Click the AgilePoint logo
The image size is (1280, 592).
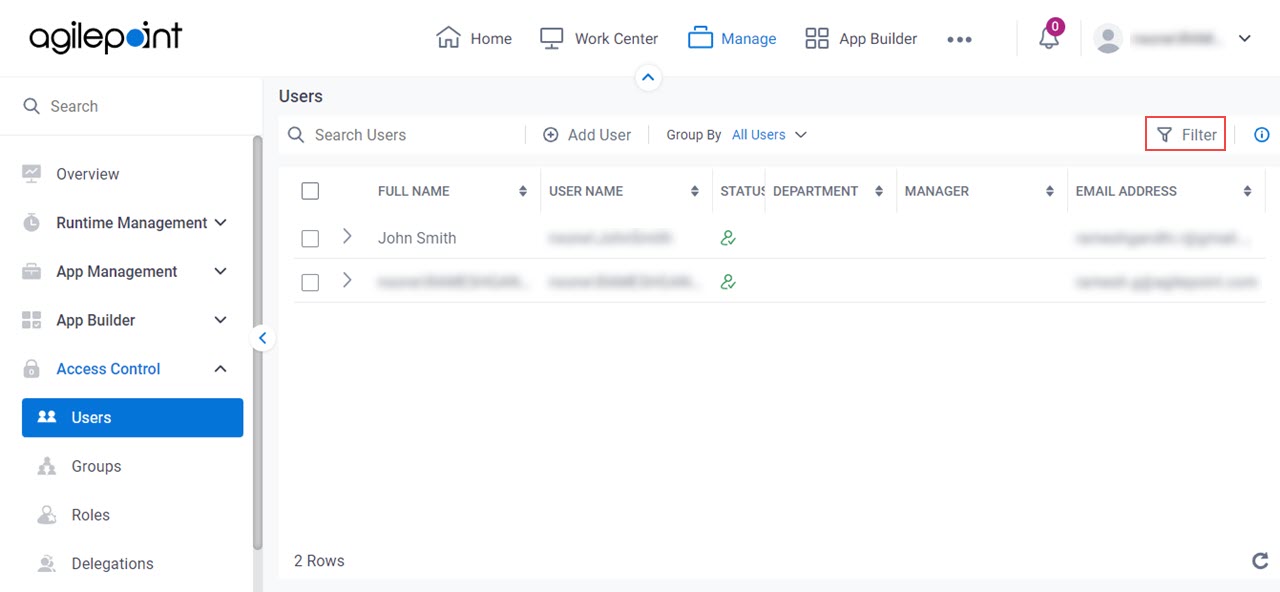pos(106,38)
